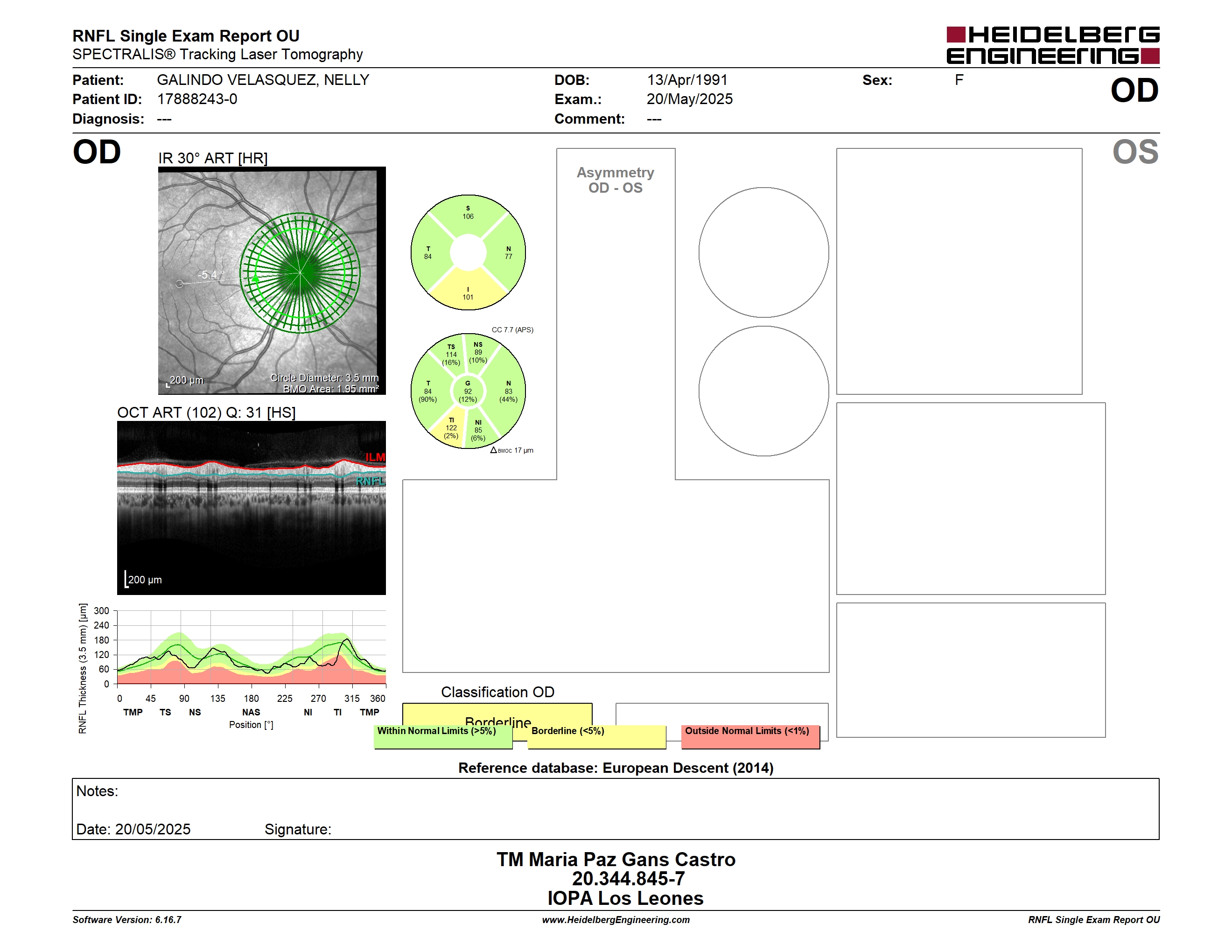Select patient name GALINDO VELASQUEZ, NELLY
Screen dimensions: 1232x952
(263, 80)
